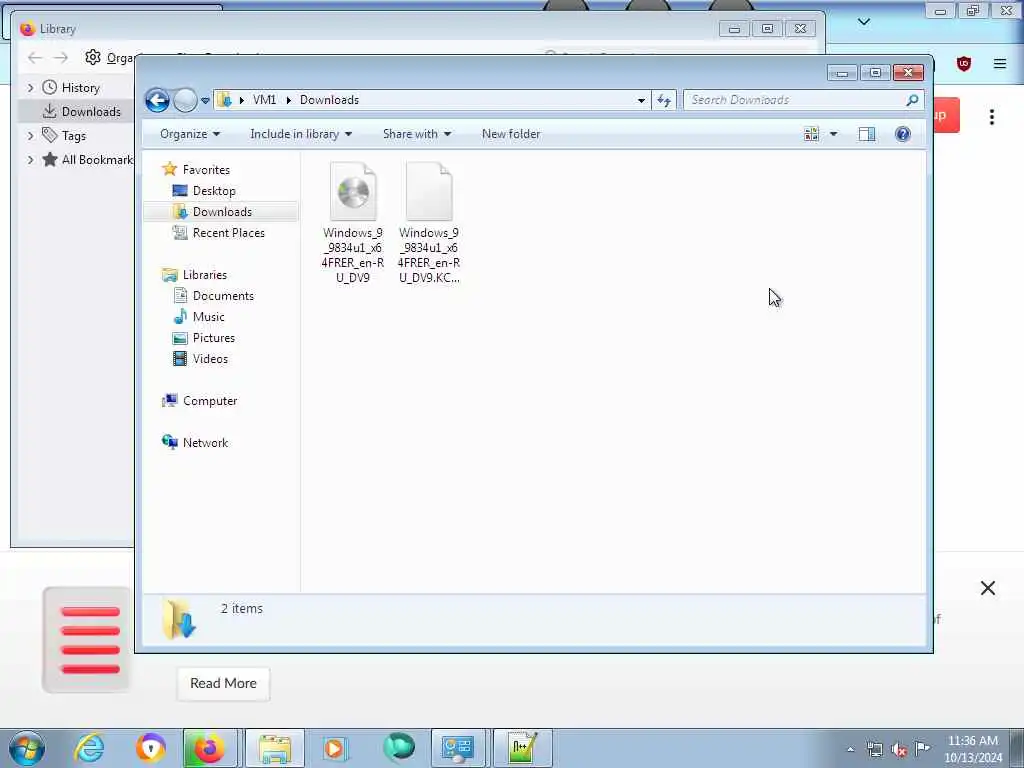The image size is (1024, 768).
Task: Open the Share with menu
Action: [417, 134]
